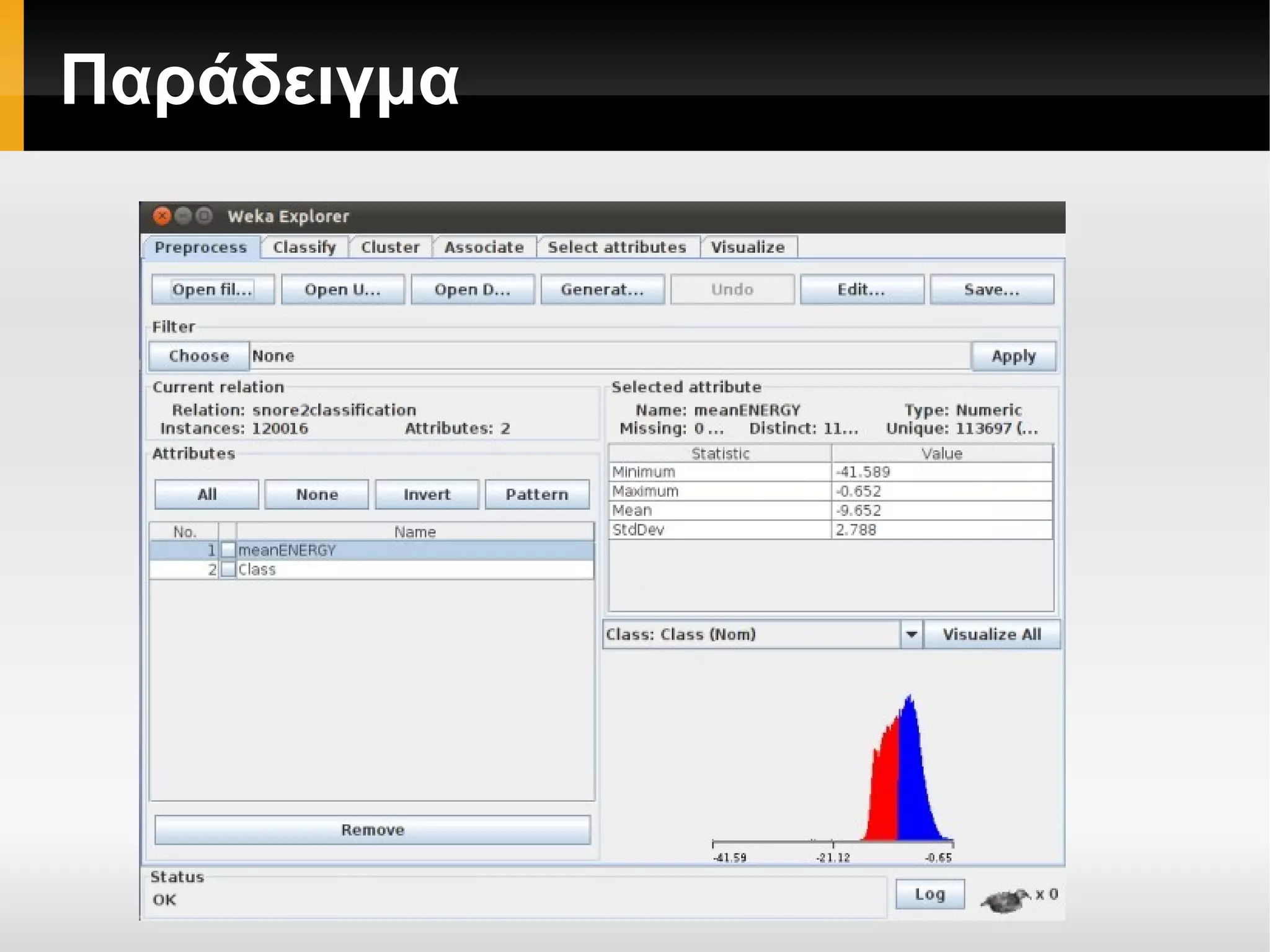The image size is (1270, 952).
Task: Open the Class (Nom) dropdown arrow
Action: pyautogui.click(x=911, y=634)
